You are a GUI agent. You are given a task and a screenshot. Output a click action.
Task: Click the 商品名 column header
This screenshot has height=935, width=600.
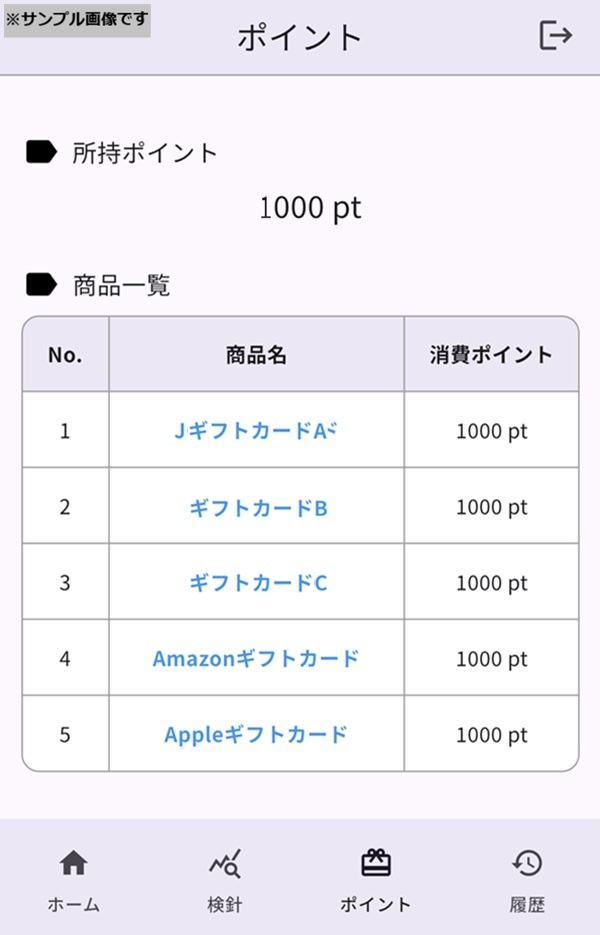click(x=255, y=355)
